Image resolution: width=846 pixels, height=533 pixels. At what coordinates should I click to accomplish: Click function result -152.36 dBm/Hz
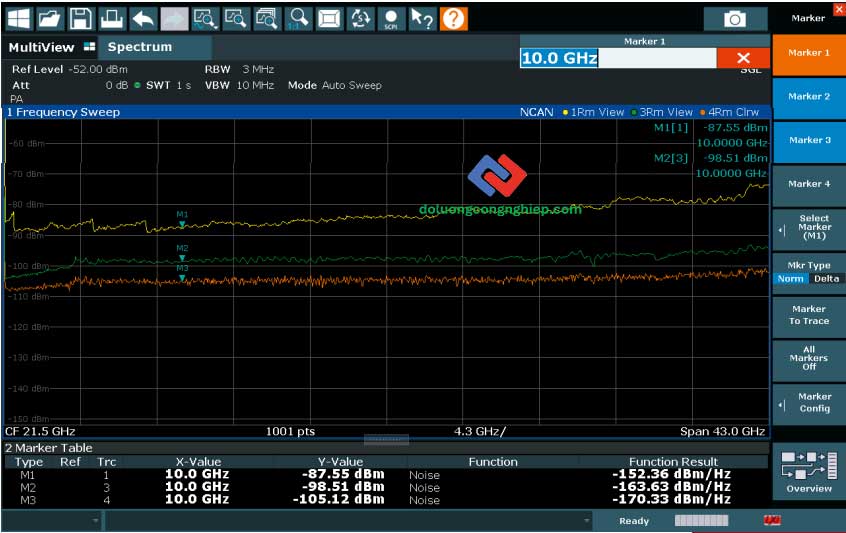tap(671, 474)
